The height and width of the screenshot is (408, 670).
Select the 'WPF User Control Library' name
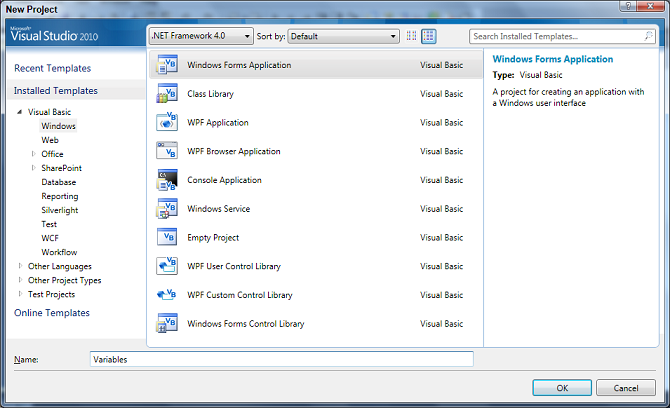coord(234,266)
